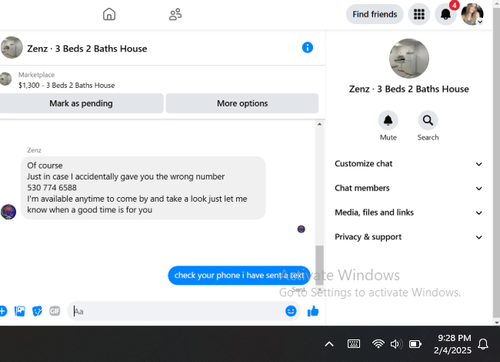Select the phone number 530 774 6588
Viewport: 500px width, 362px height.
[52, 188]
